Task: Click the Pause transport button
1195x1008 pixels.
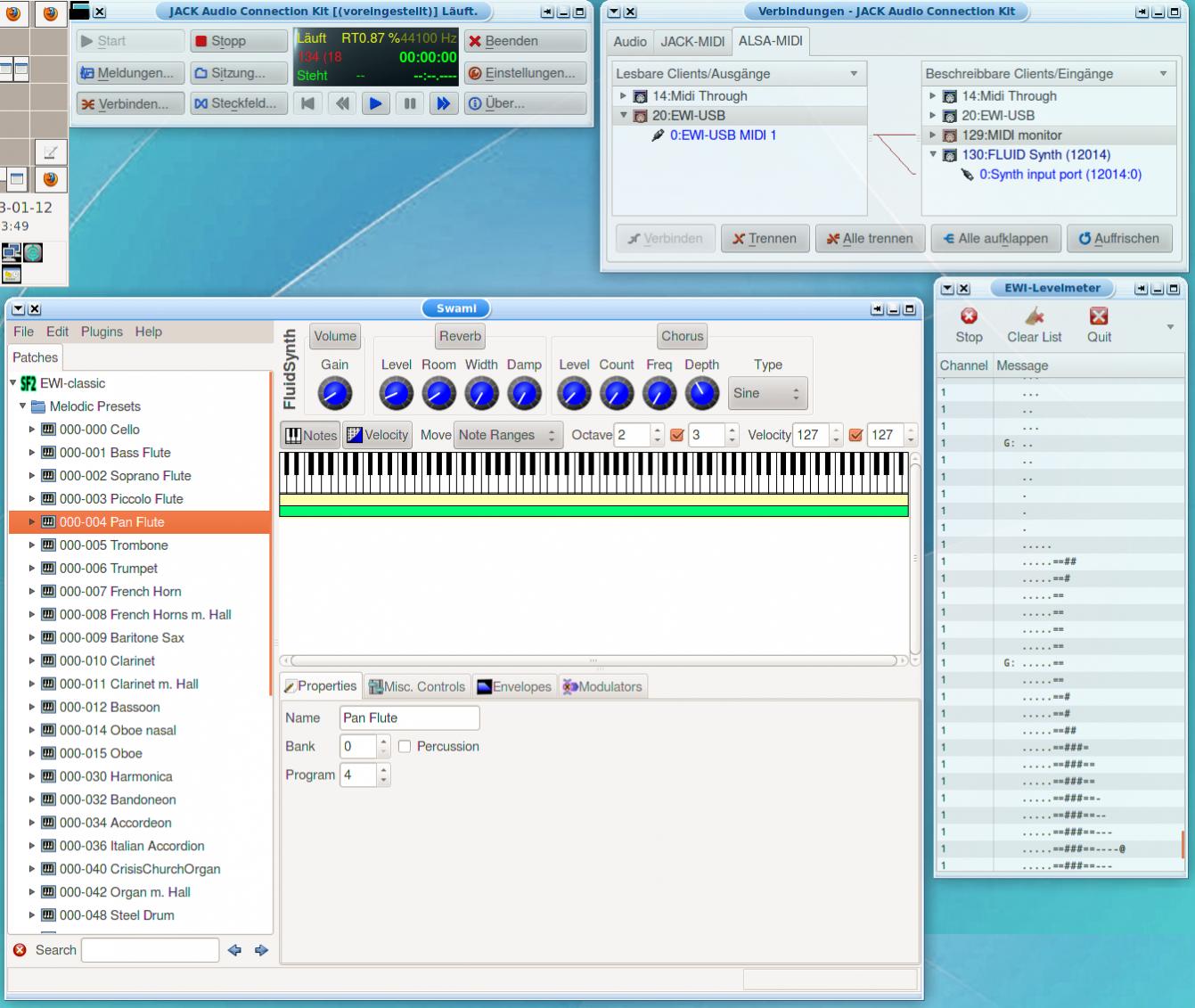Action: pos(409,103)
